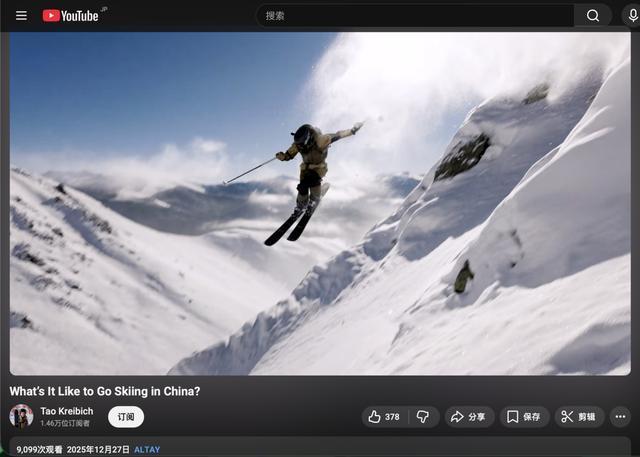Screen dimensions: 640x457
Task: Click the ALTAY tag link
Action: click(x=147, y=450)
